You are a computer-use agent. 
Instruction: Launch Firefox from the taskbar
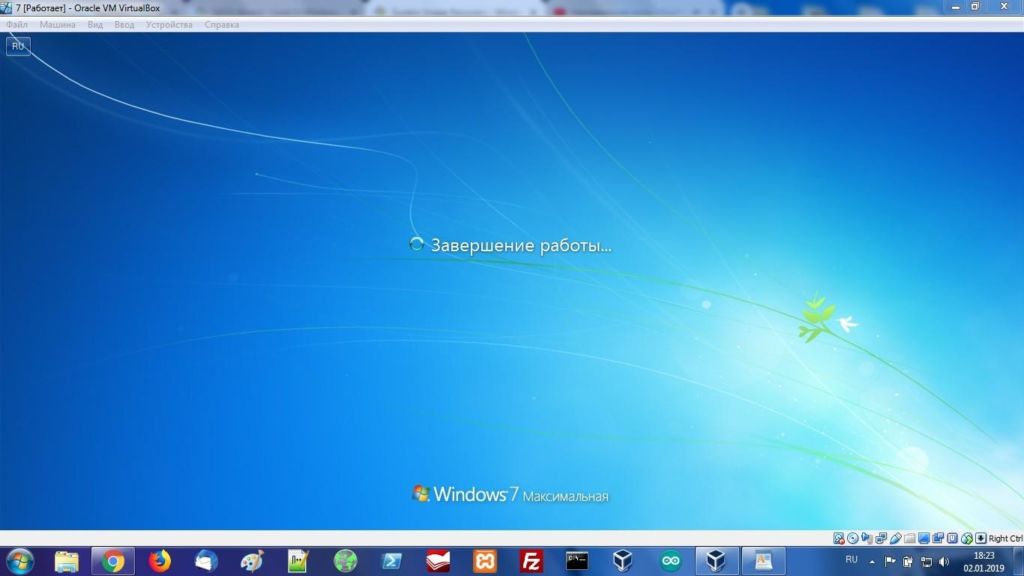[x=159, y=562]
